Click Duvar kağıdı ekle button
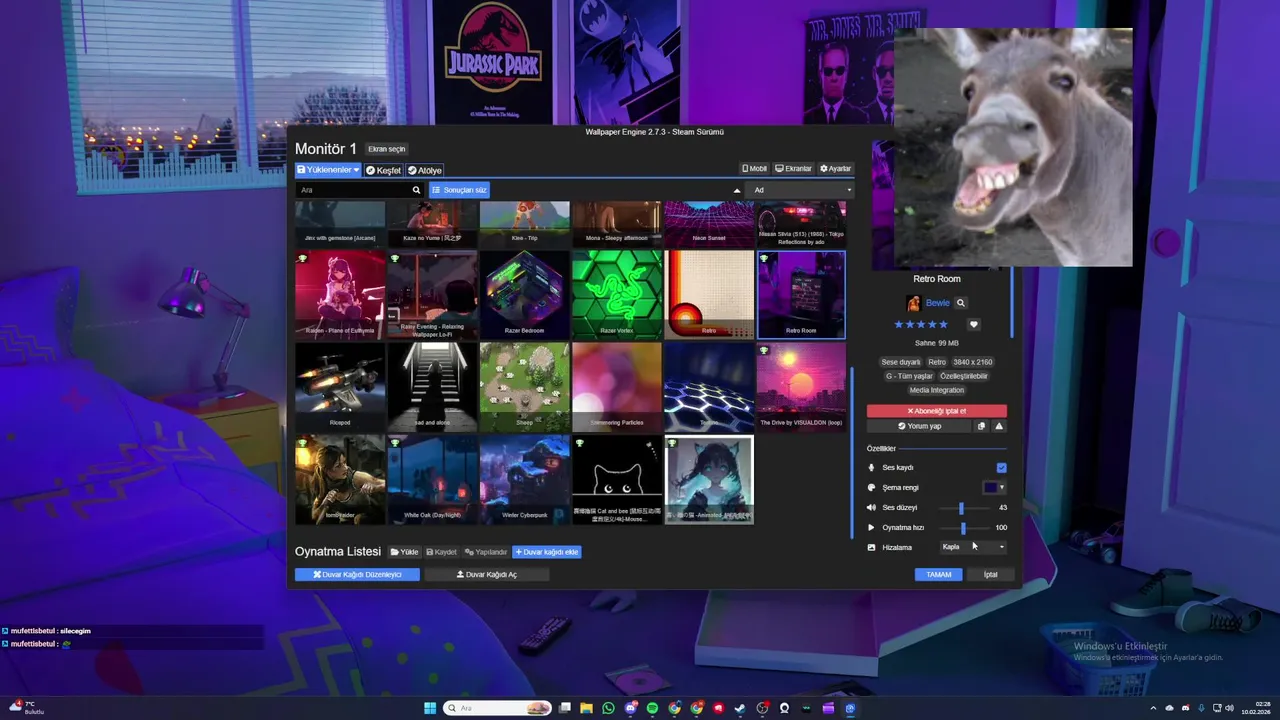This screenshot has height=720, width=1280. [546, 552]
